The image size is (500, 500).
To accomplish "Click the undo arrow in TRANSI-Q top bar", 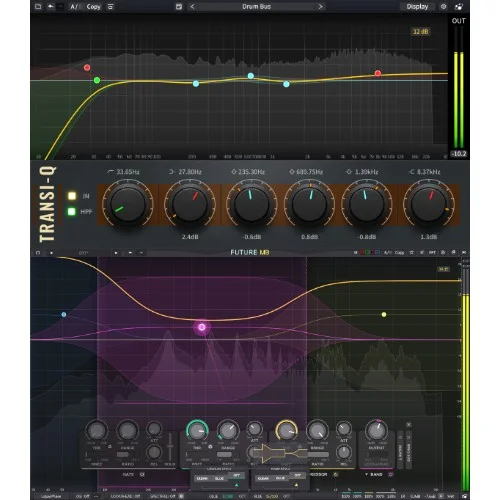I will tap(50, 6).
